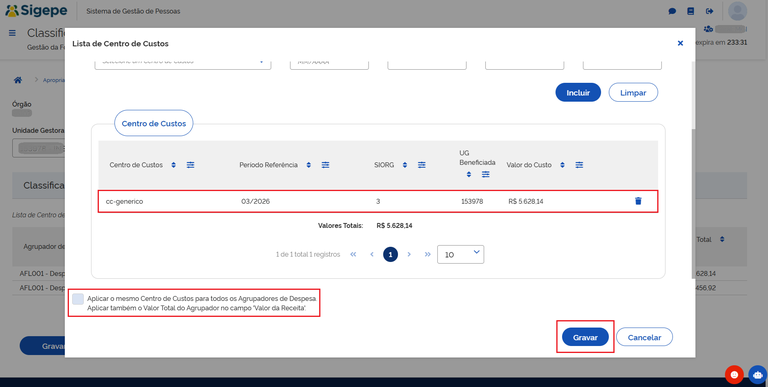Go to first page of results
Image resolution: width=768 pixels, height=387 pixels.
pyautogui.click(x=353, y=254)
